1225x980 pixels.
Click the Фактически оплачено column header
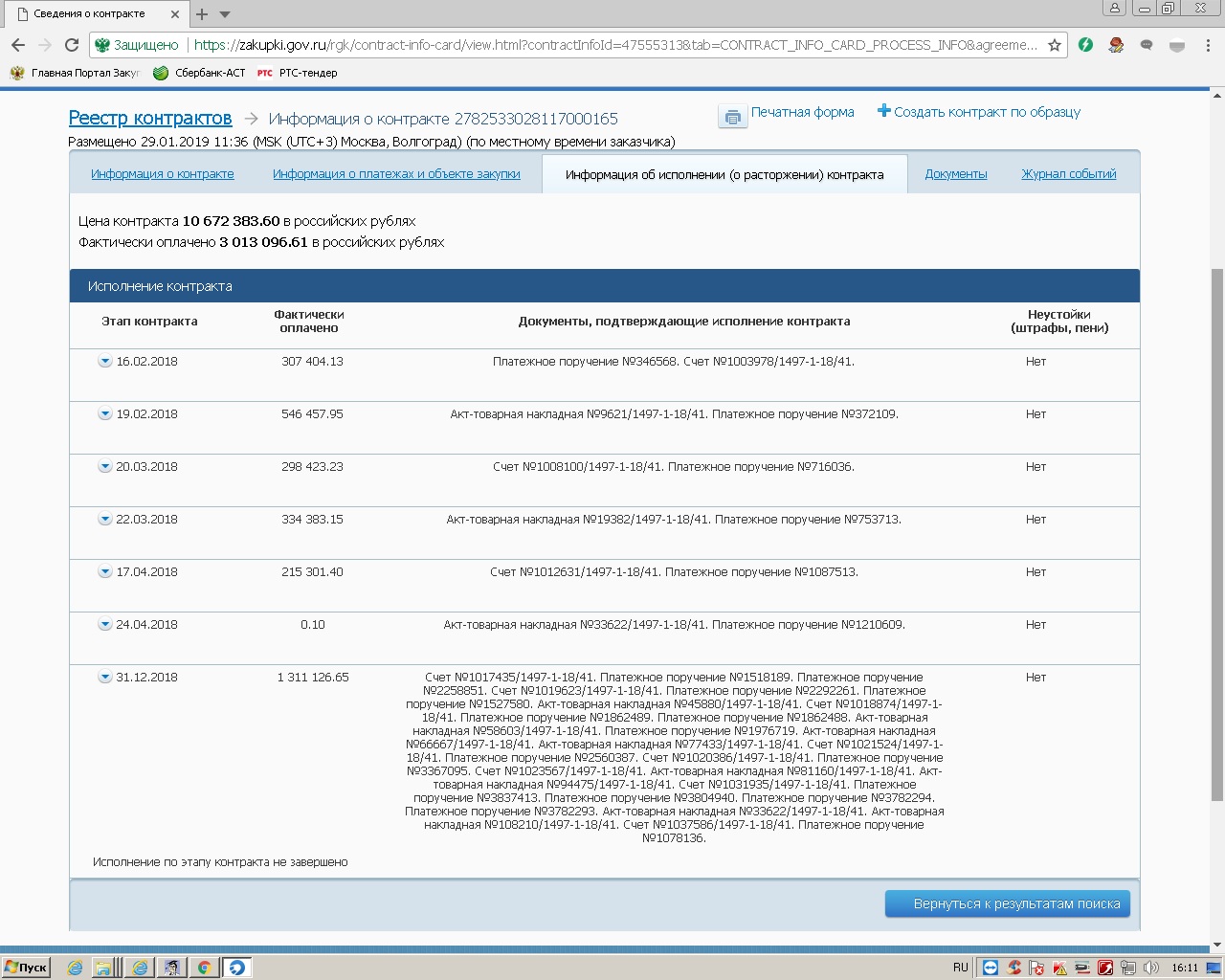coord(309,321)
